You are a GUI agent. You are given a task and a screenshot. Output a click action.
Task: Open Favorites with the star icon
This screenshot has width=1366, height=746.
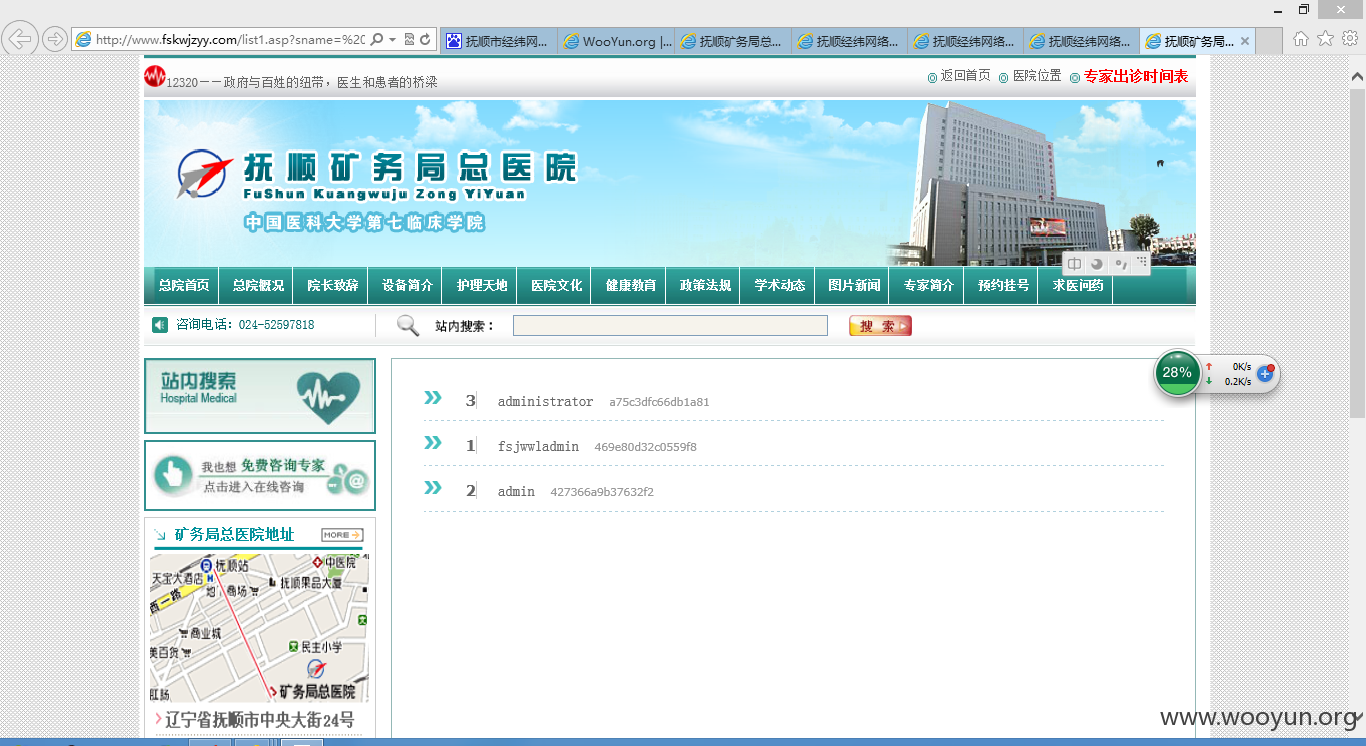pyautogui.click(x=1325, y=39)
